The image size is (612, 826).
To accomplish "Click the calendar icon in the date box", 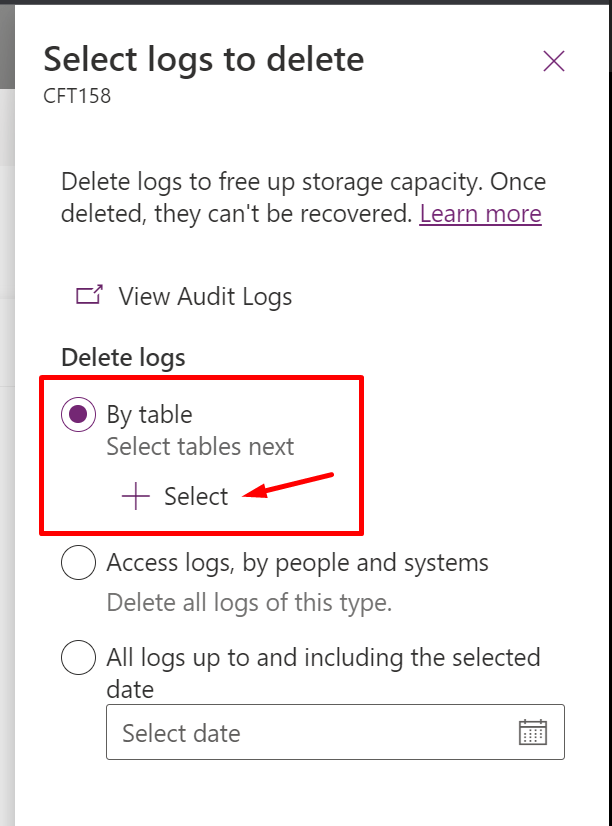I will pyautogui.click(x=531, y=732).
